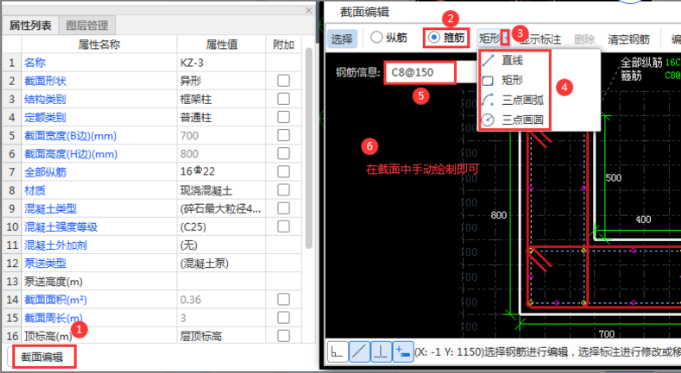Viewport: 681px width, 373px height.
Task: Edit the 钢筋信息 input field C8@150
Action: click(x=420, y=73)
